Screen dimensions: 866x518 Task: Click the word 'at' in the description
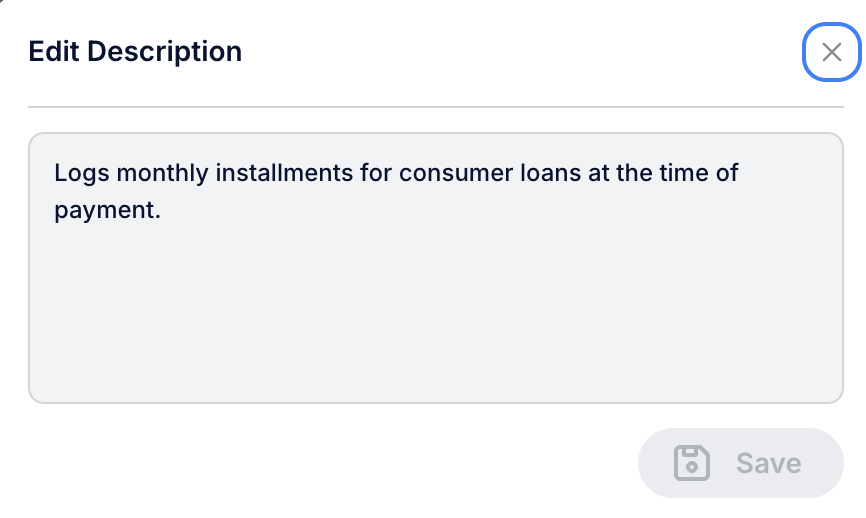pos(598,173)
